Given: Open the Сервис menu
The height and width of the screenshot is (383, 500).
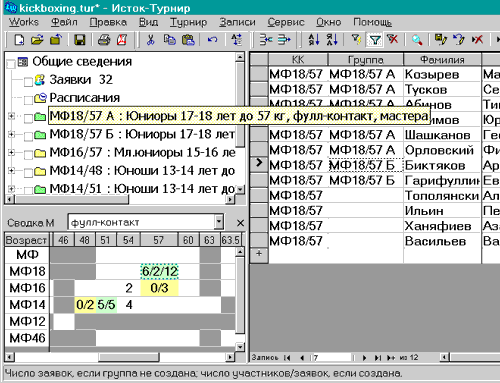Looking at the screenshot, I should click(x=286, y=22).
